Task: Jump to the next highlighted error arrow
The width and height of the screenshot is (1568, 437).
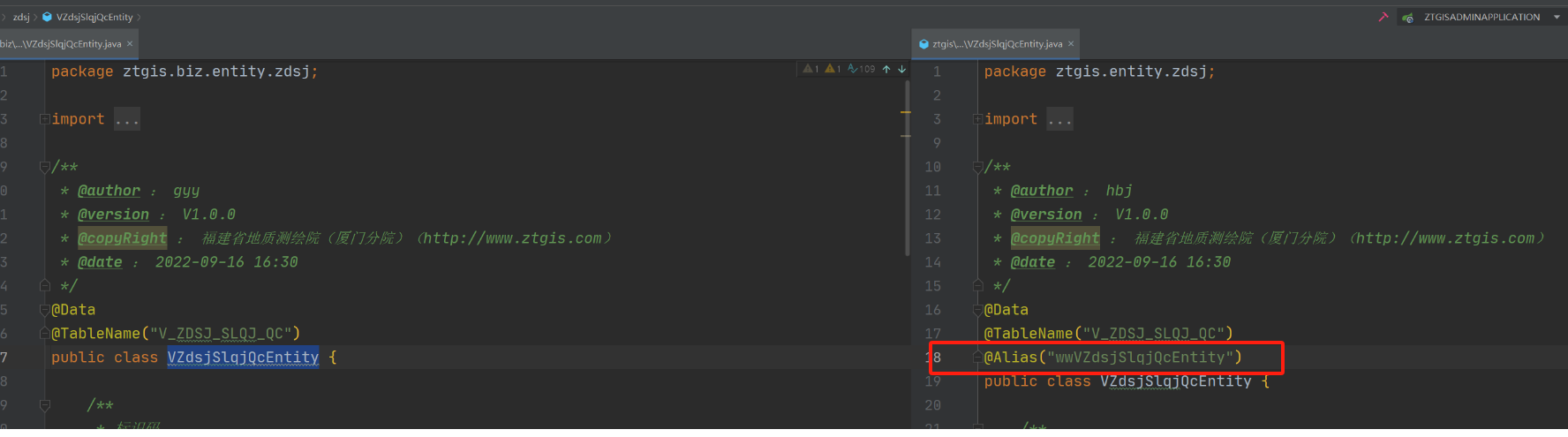Action: (x=901, y=69)
